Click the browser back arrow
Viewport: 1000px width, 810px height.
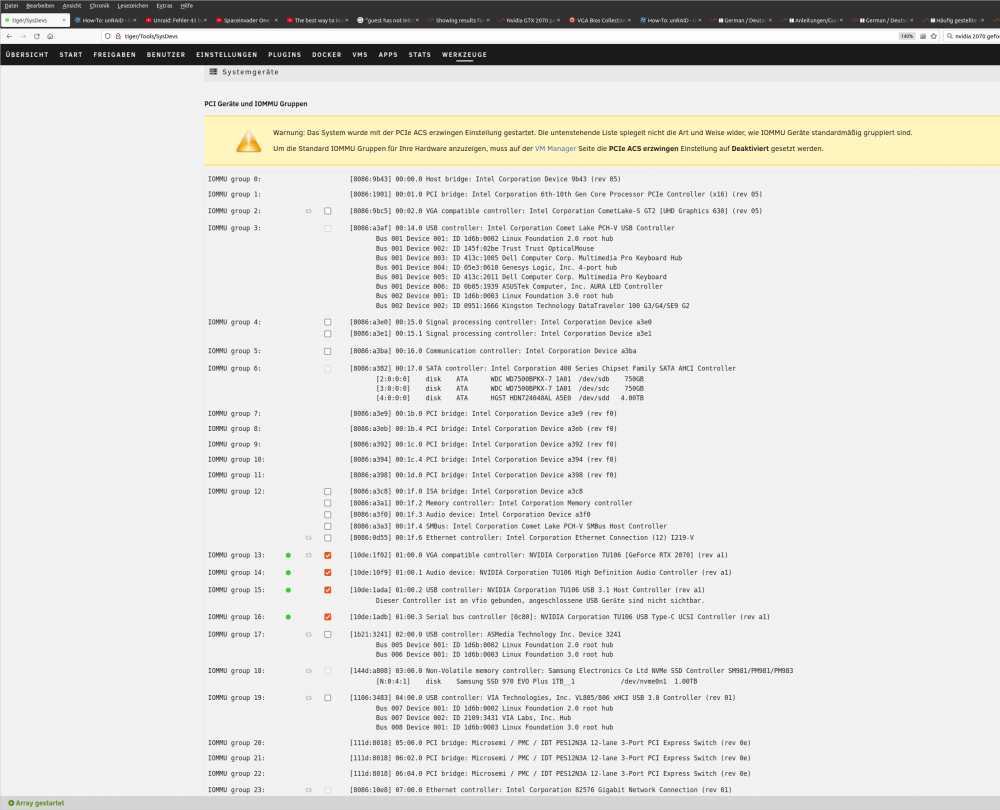pos(9,36)
